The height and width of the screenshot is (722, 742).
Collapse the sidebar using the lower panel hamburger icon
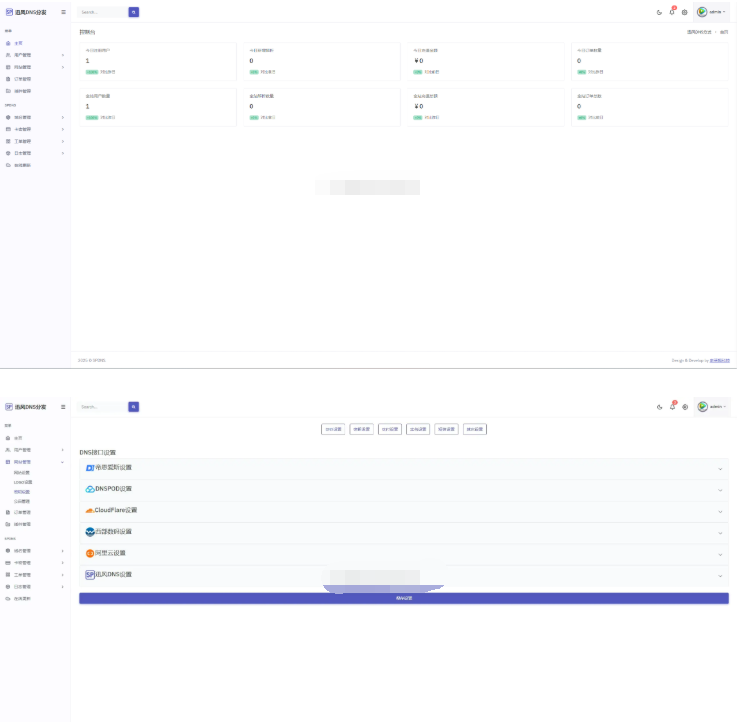[x=64, y=407]
